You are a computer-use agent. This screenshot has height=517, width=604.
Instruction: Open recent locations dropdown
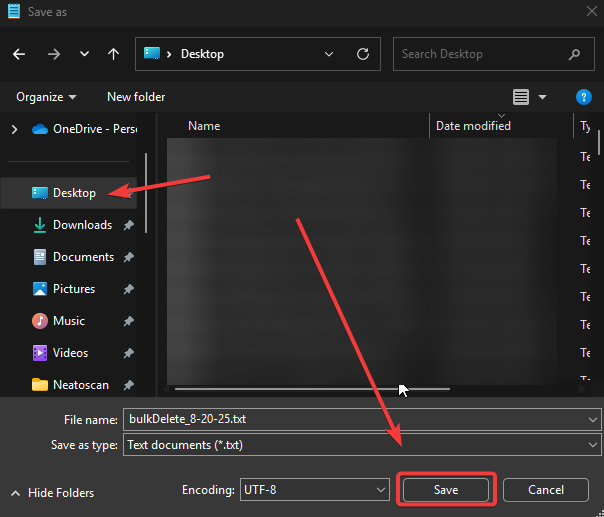(84, 54)
